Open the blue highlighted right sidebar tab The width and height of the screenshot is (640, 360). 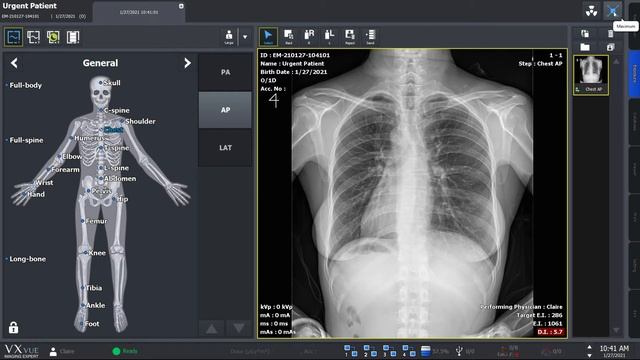pos(634,74)
